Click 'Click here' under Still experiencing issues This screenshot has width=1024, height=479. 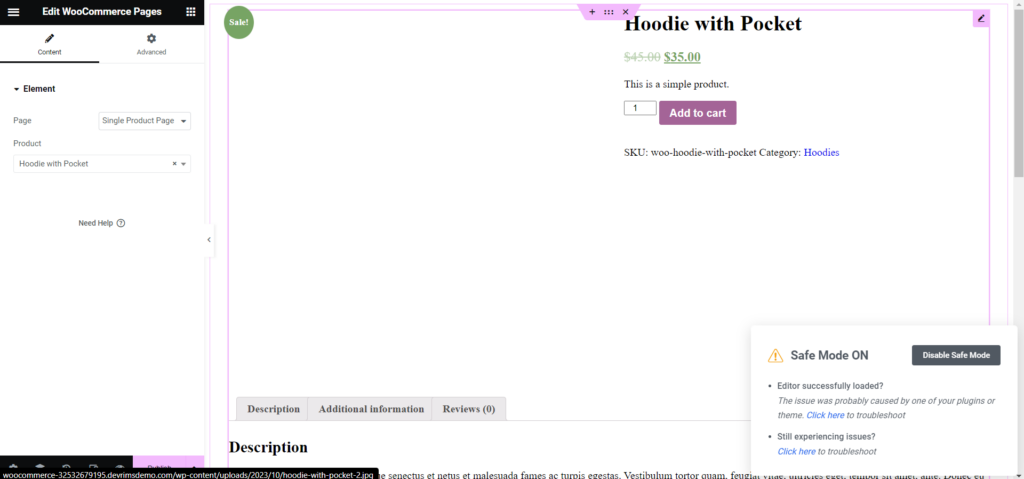click(x=796, y=452)
